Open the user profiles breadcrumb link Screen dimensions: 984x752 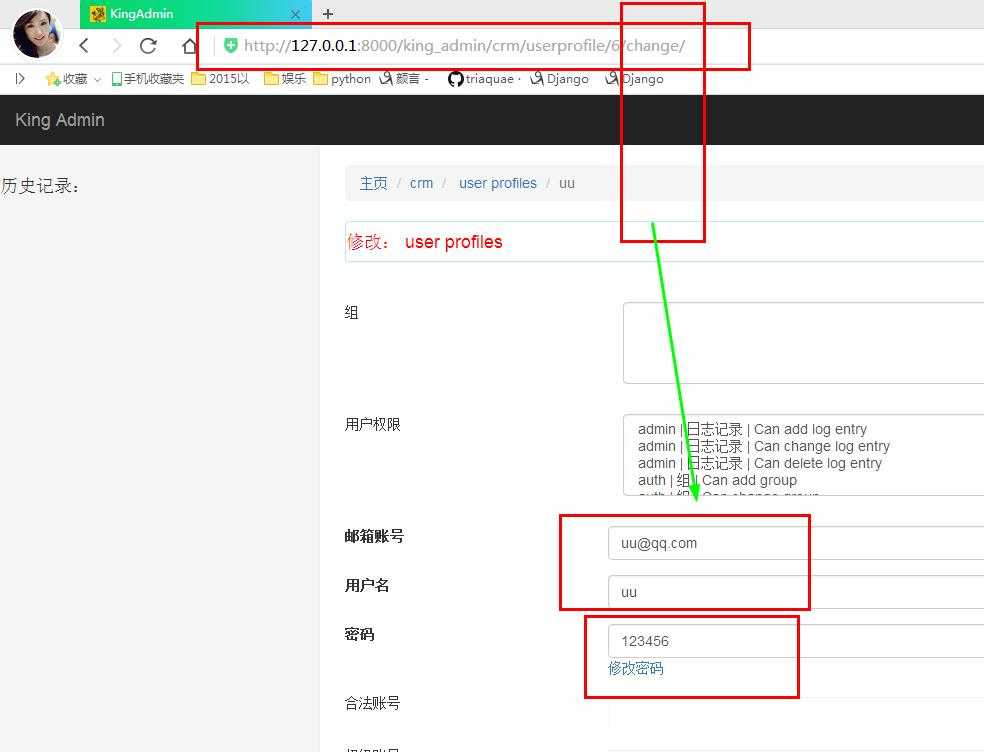coord(498,183)
